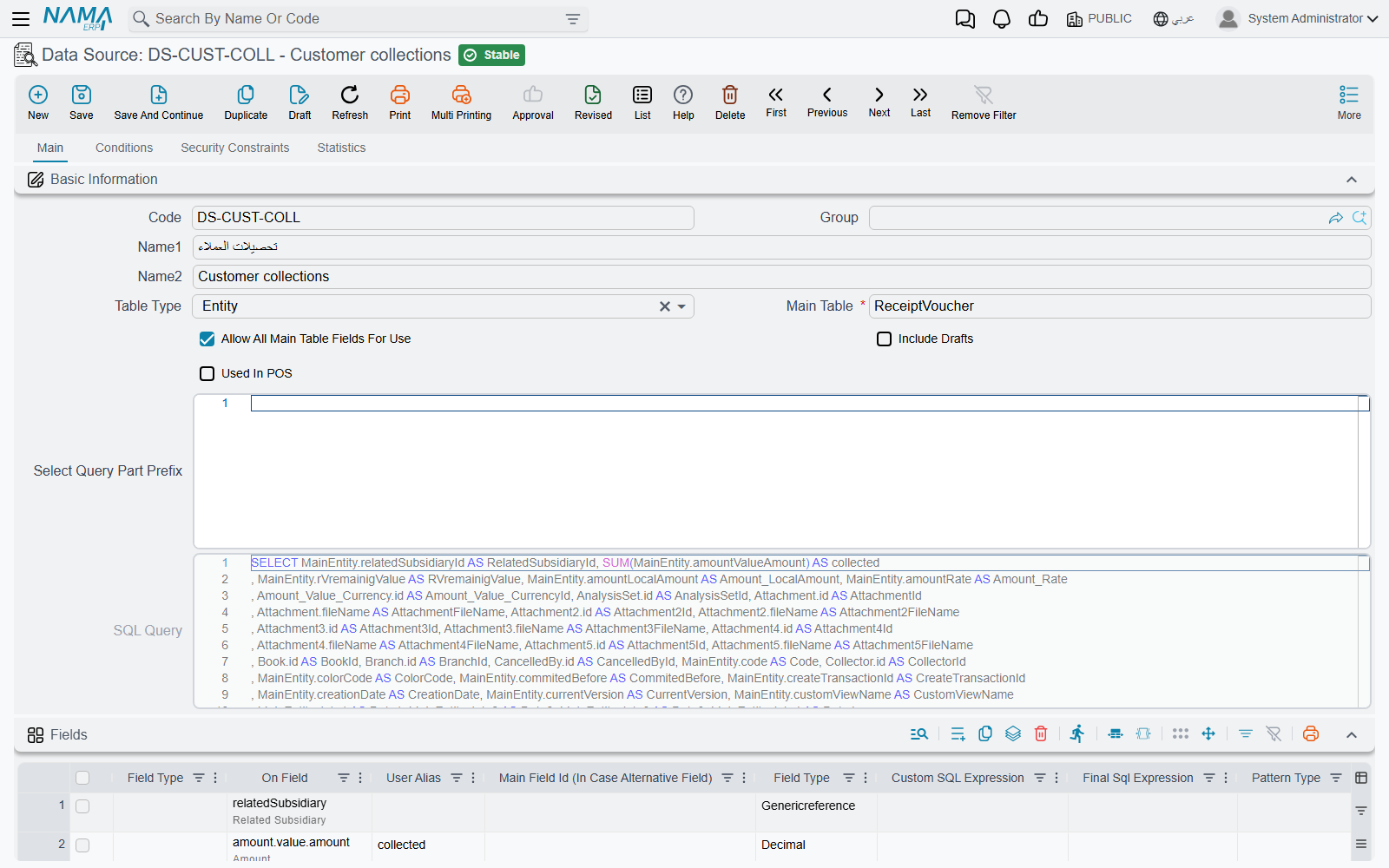Open the Table Type dropdown arrow
The height and width of the screenshot is (868, 1389).
click(x=682, y=306)
